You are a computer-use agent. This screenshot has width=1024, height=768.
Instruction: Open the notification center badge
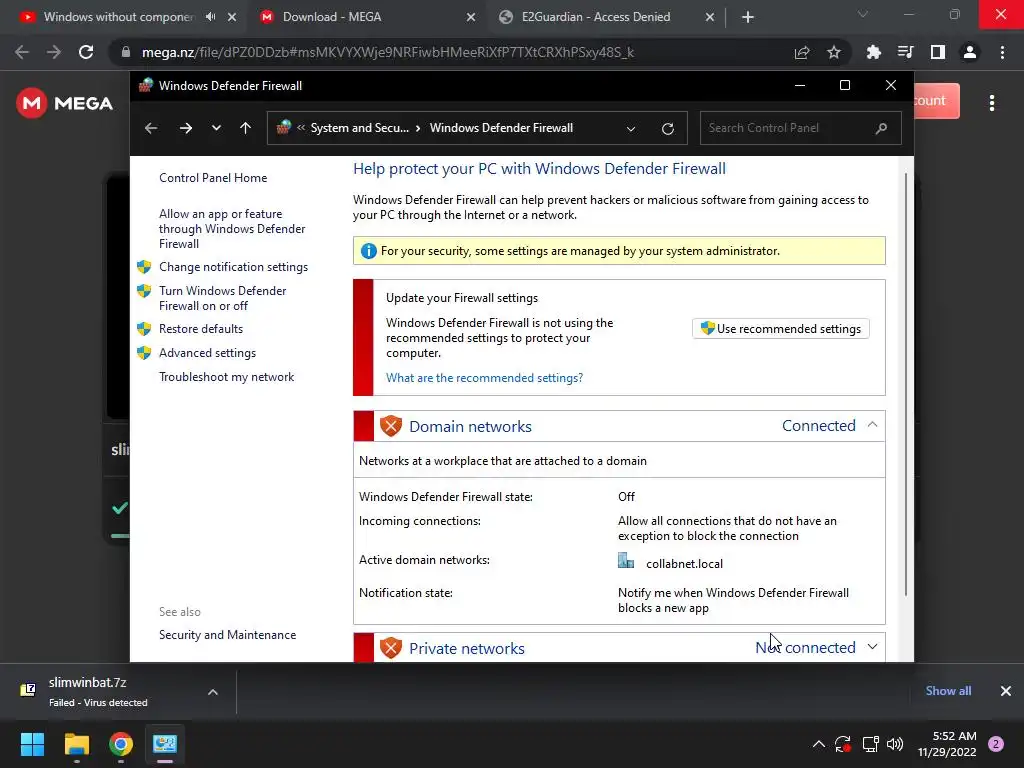click(996, 744)
